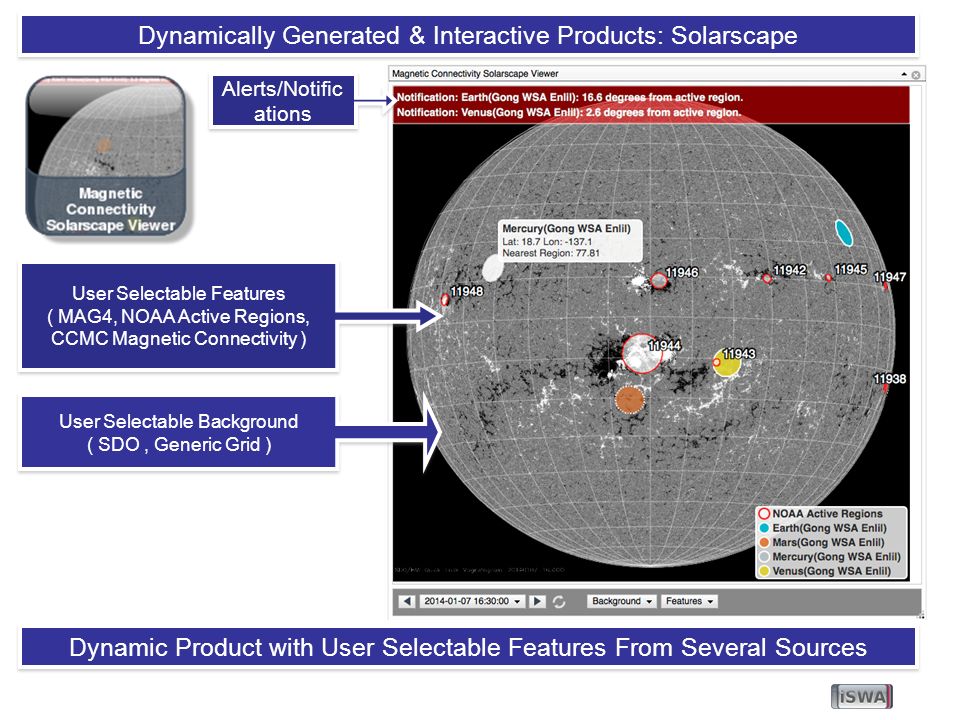
Task: Click the cyan Earth connectivity ellipse
Action: coord(844,233)
